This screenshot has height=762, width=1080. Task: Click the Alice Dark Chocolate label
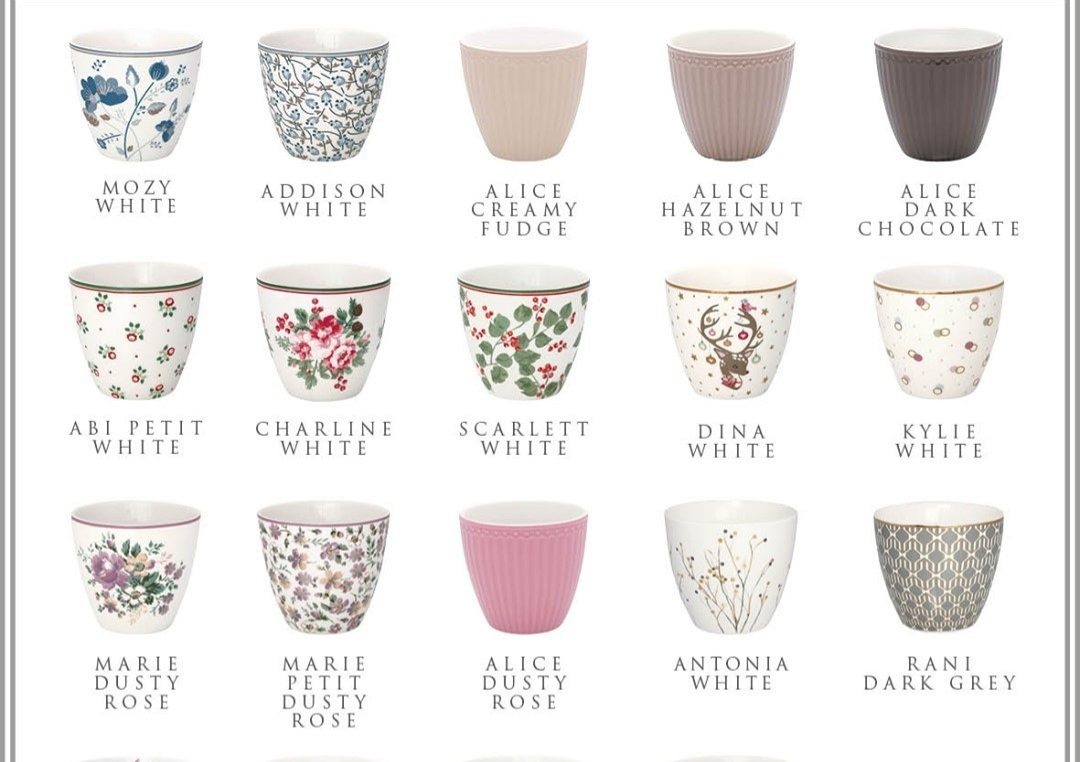pos(939,210)
